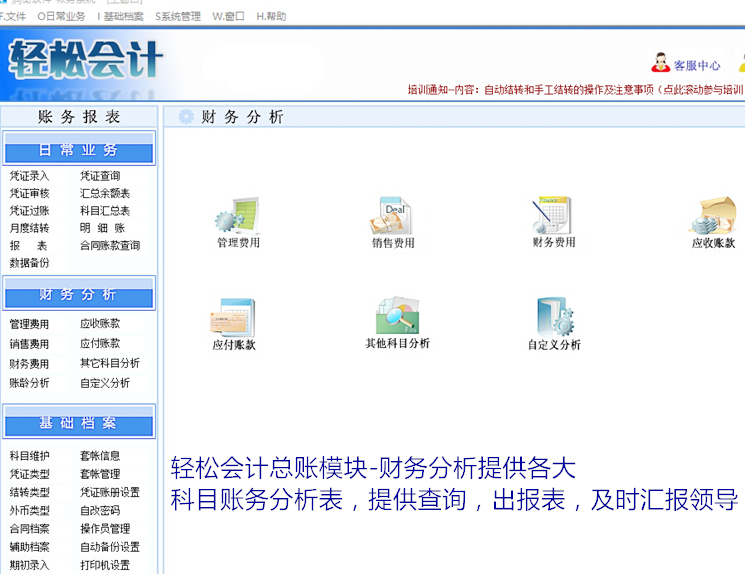Viewport: 745px width, 574px height.
Task: Open sidebar 应付账款 link
Action: [x=100, y=344]
